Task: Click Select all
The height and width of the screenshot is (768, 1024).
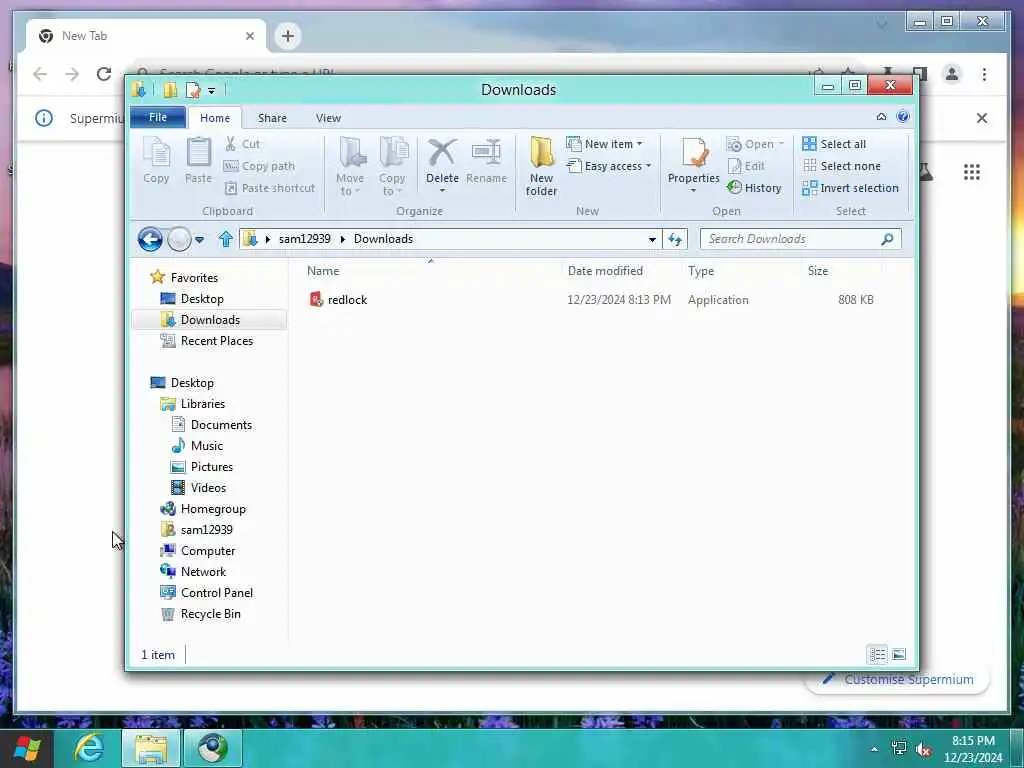Action: point(834,144)
